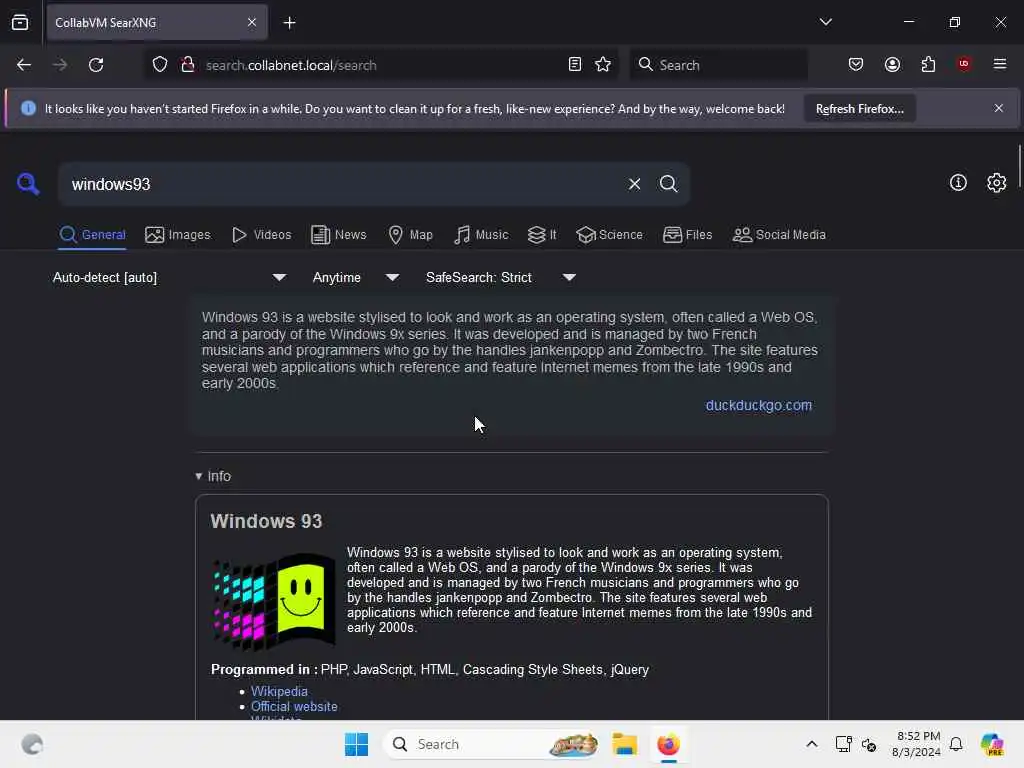1024x768 pixels.
Task: Open tracking protection shield icon
Action: 160,65
